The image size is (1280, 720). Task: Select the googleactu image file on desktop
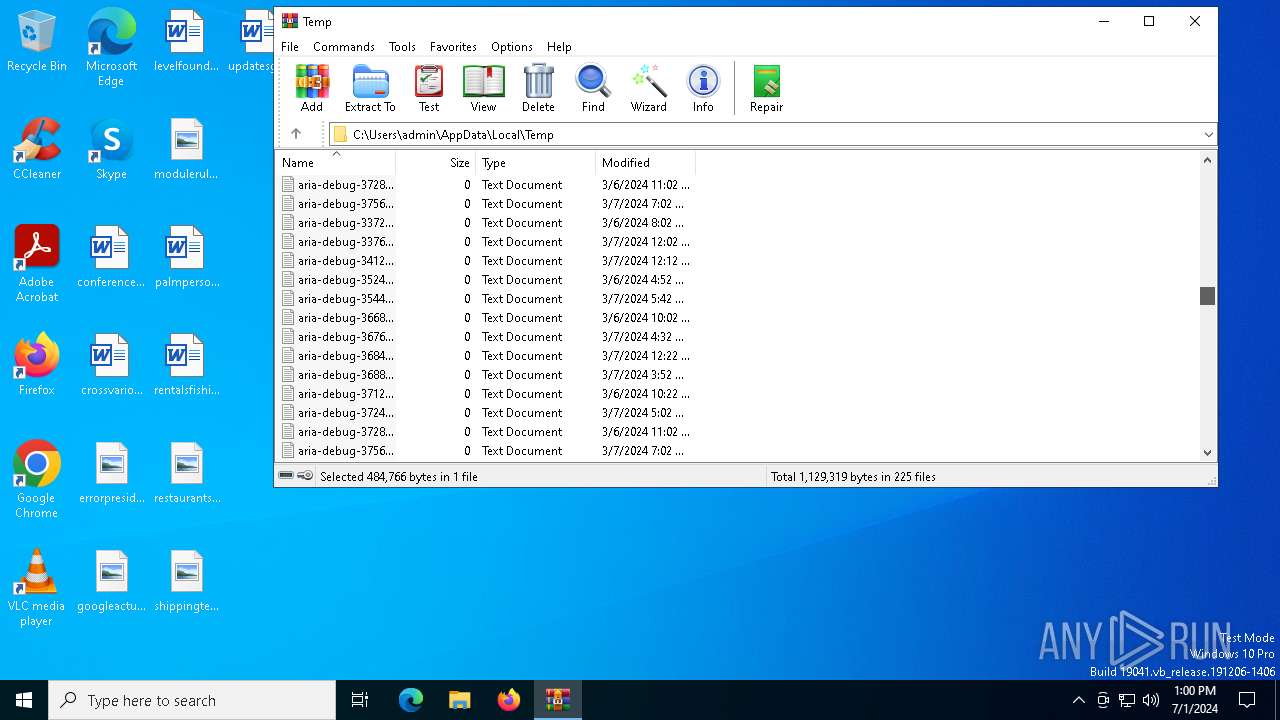coord(111,581)
